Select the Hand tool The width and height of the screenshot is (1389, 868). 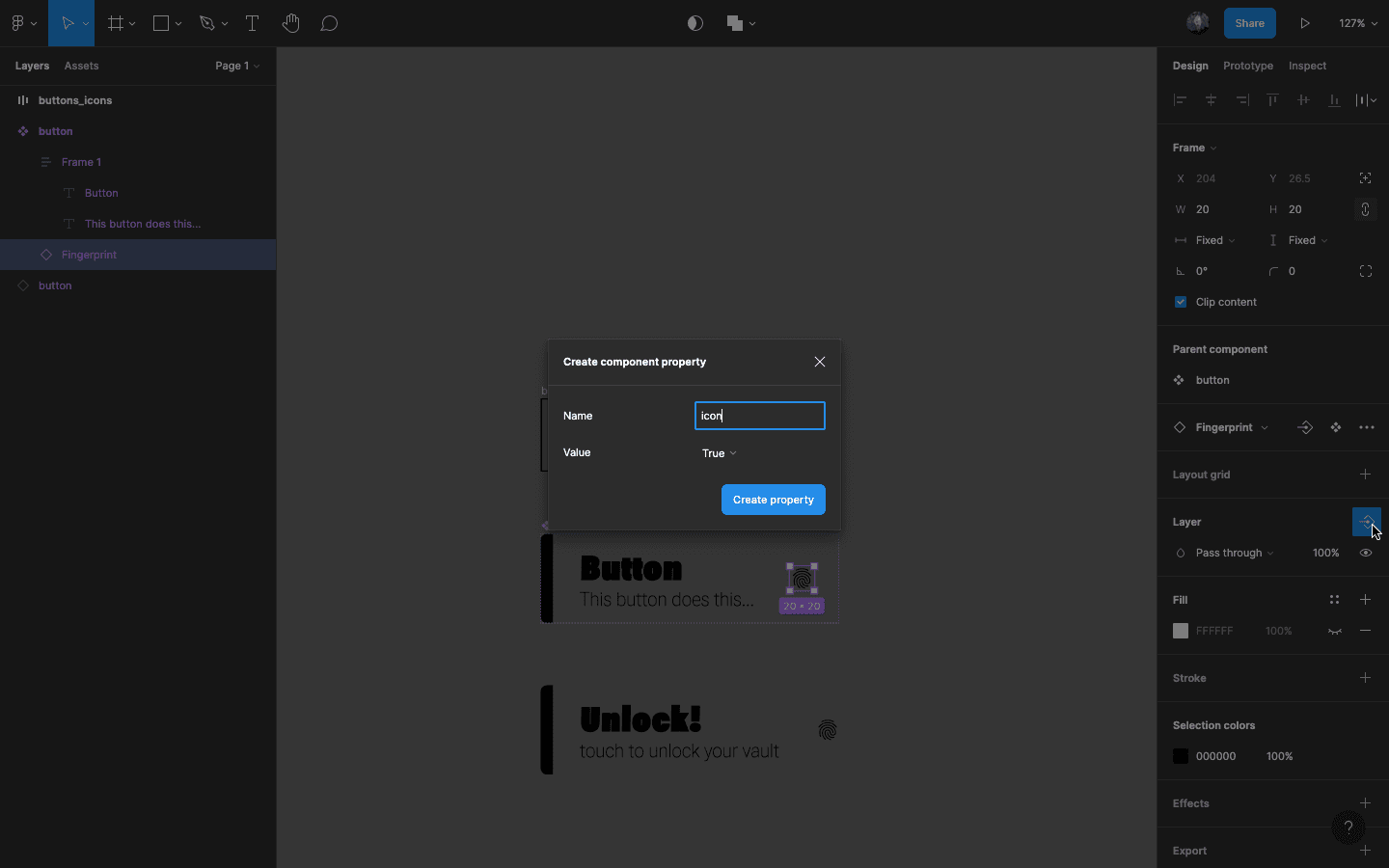290,23
